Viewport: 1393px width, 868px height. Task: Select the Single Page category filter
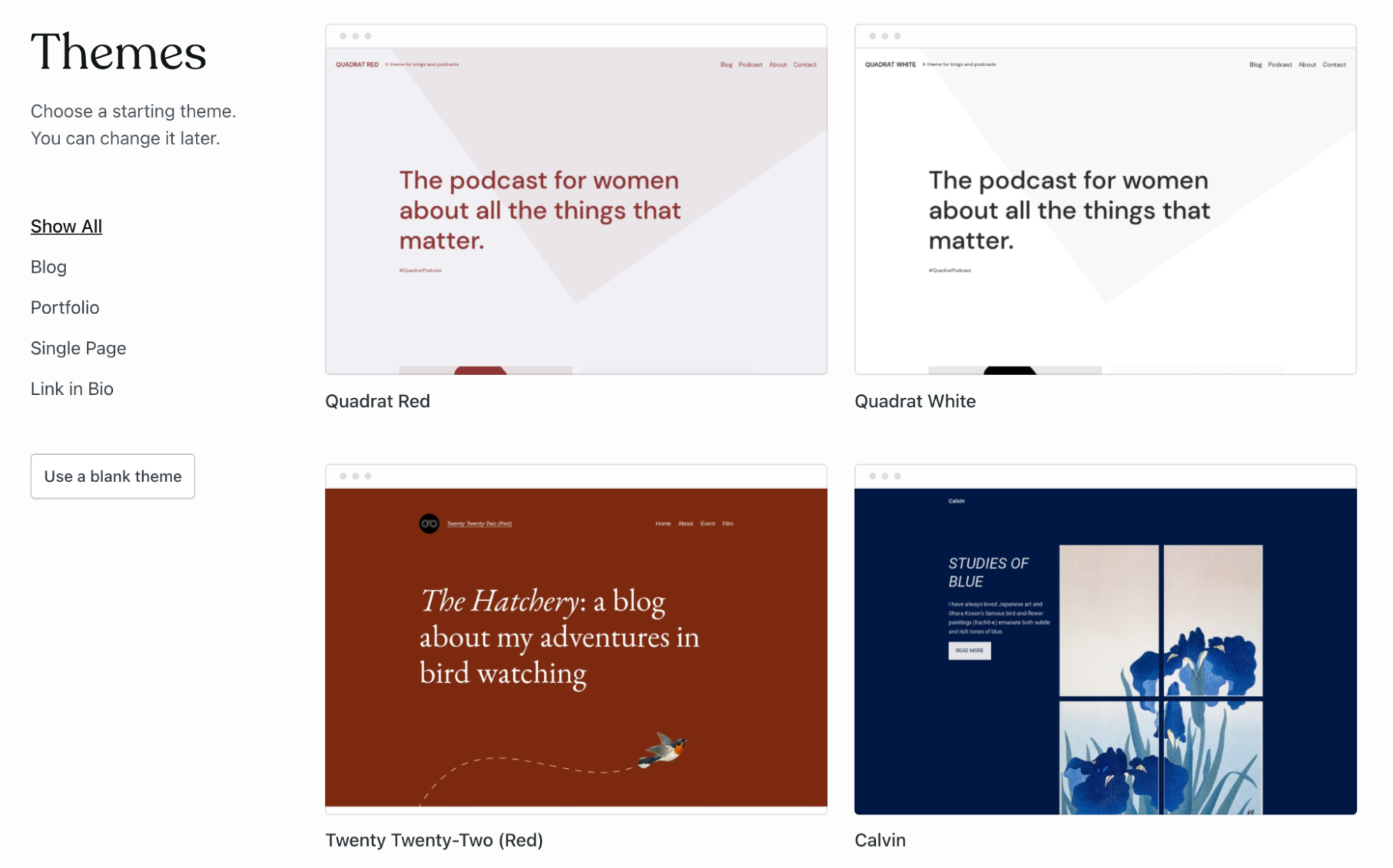[x=79, y=348]
